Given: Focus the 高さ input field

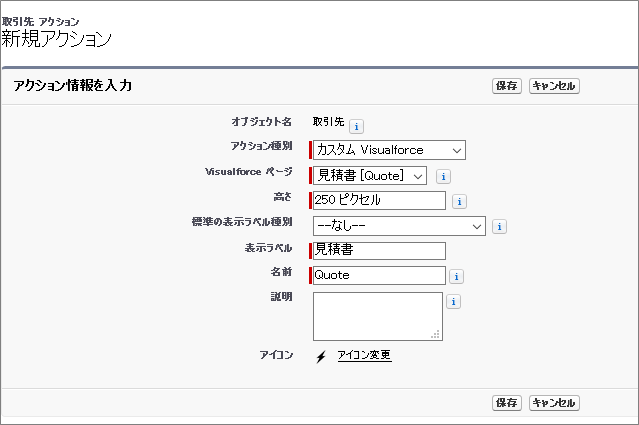Looking at the screenshot, I should 379,200.
